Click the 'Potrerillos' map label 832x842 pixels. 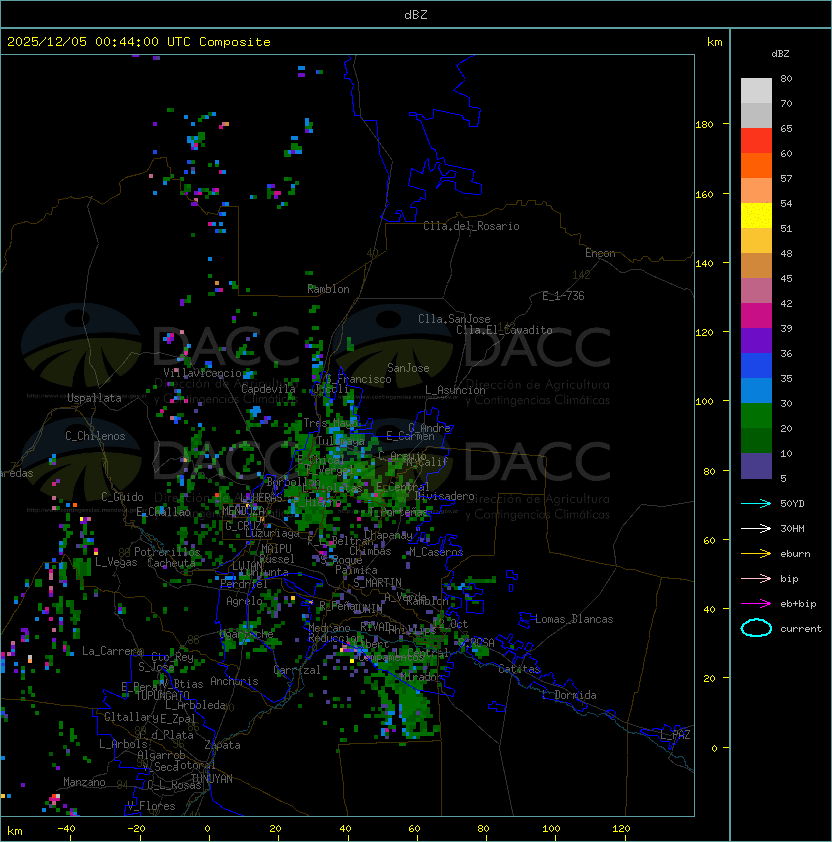coord(167,552)
